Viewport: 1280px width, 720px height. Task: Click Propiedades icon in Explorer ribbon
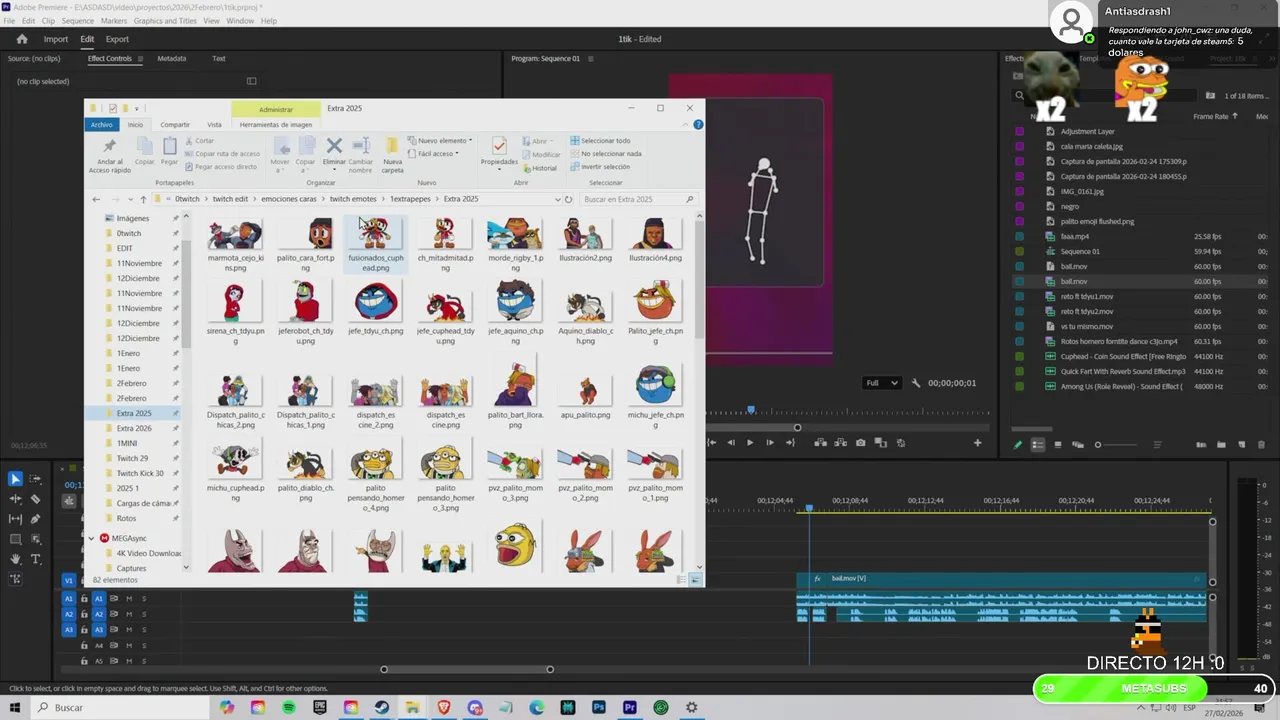[499, 146]
